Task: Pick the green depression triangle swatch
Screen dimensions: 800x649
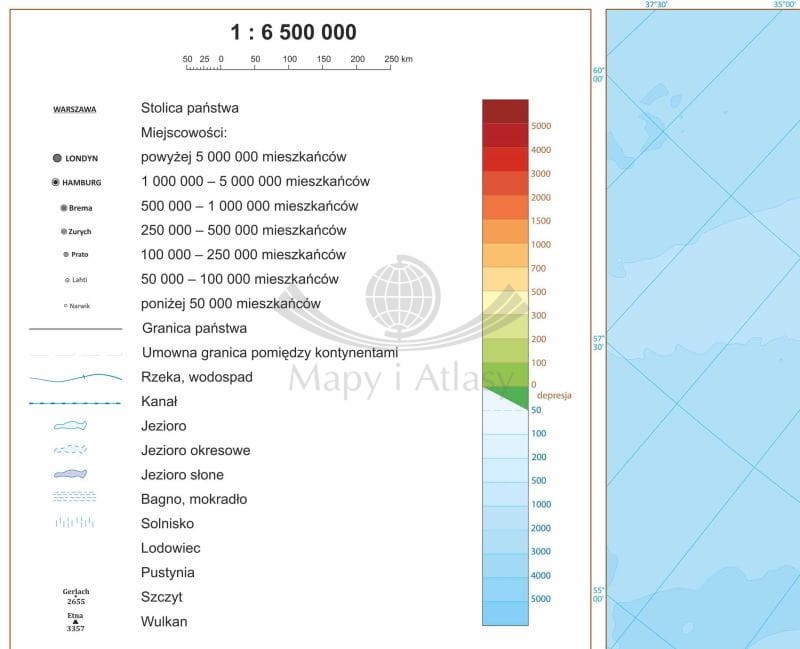Action: click(x=512, y=398)
